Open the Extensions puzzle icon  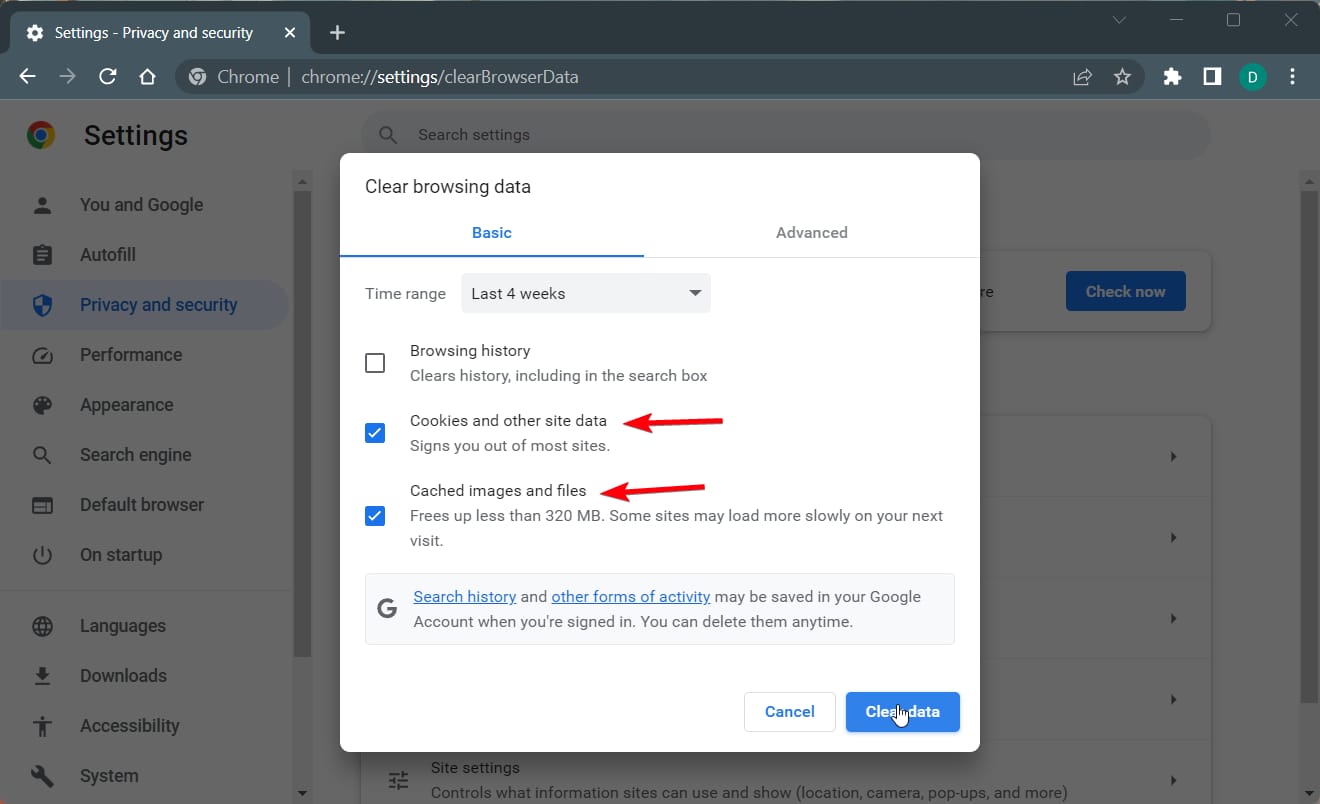[x=1172, y=77]
